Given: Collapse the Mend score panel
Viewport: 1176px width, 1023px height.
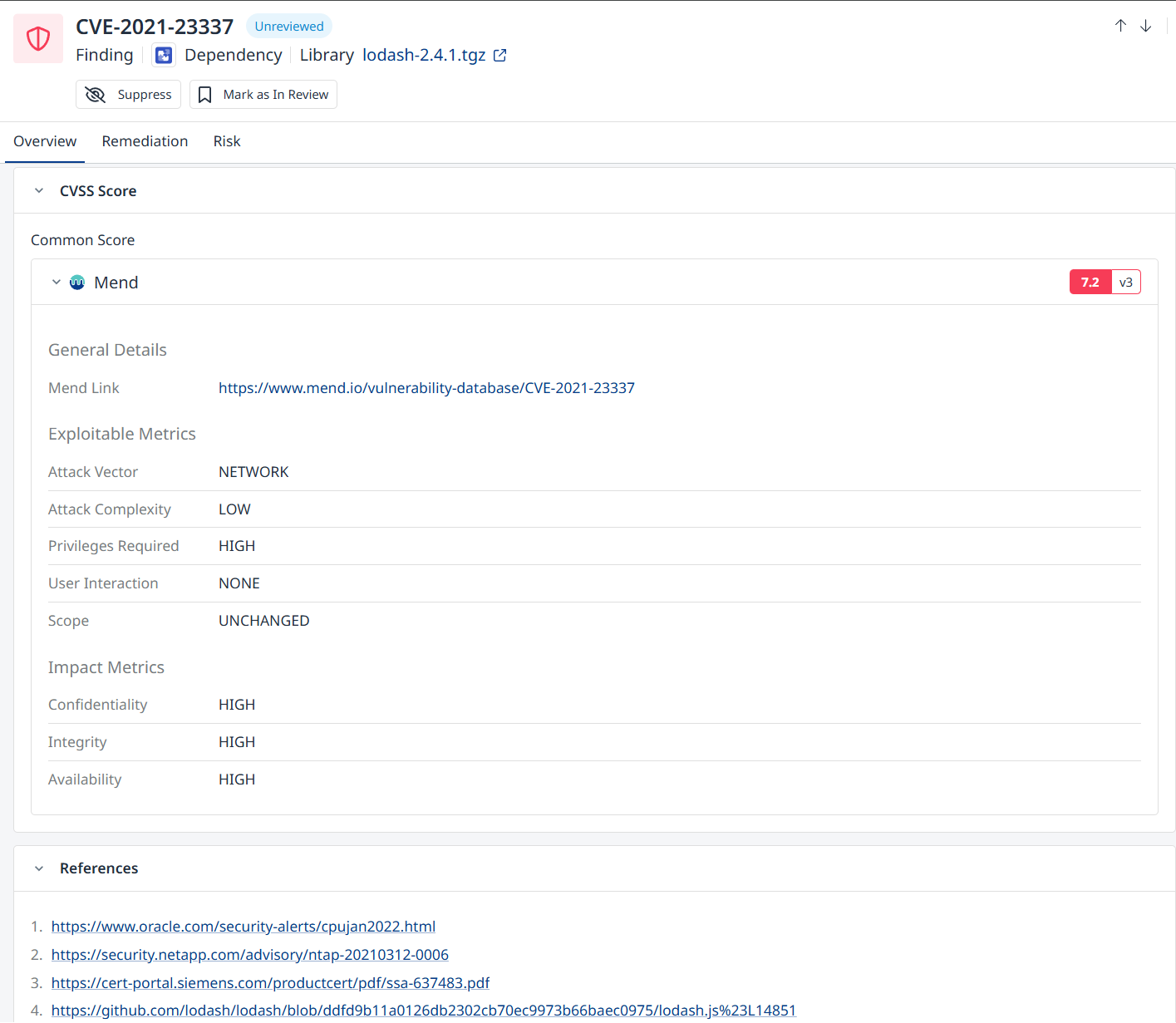Looking at the screenshot, I should point(57,283).
